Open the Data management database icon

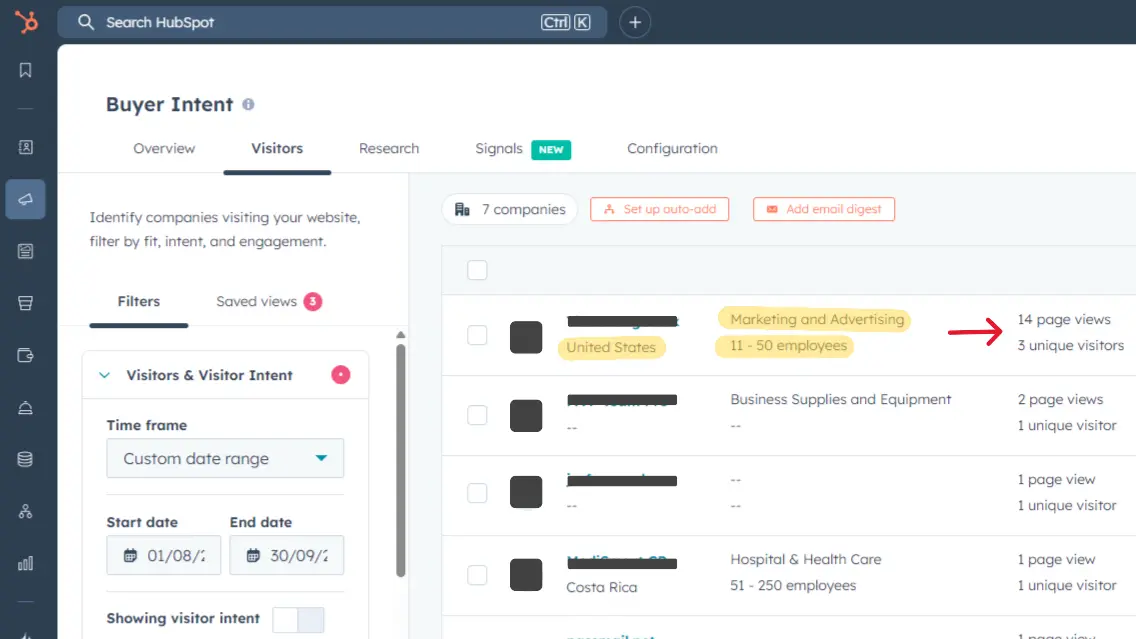26,459
